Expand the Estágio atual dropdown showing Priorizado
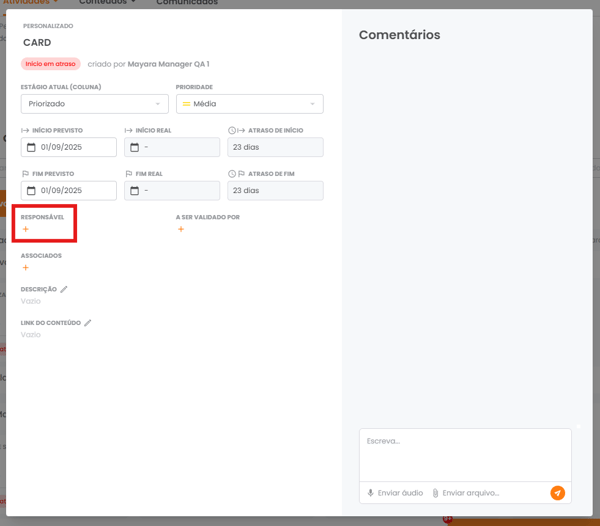Viewport: 600px width, 526px height. pyautogui.click(x=94, y=104)
